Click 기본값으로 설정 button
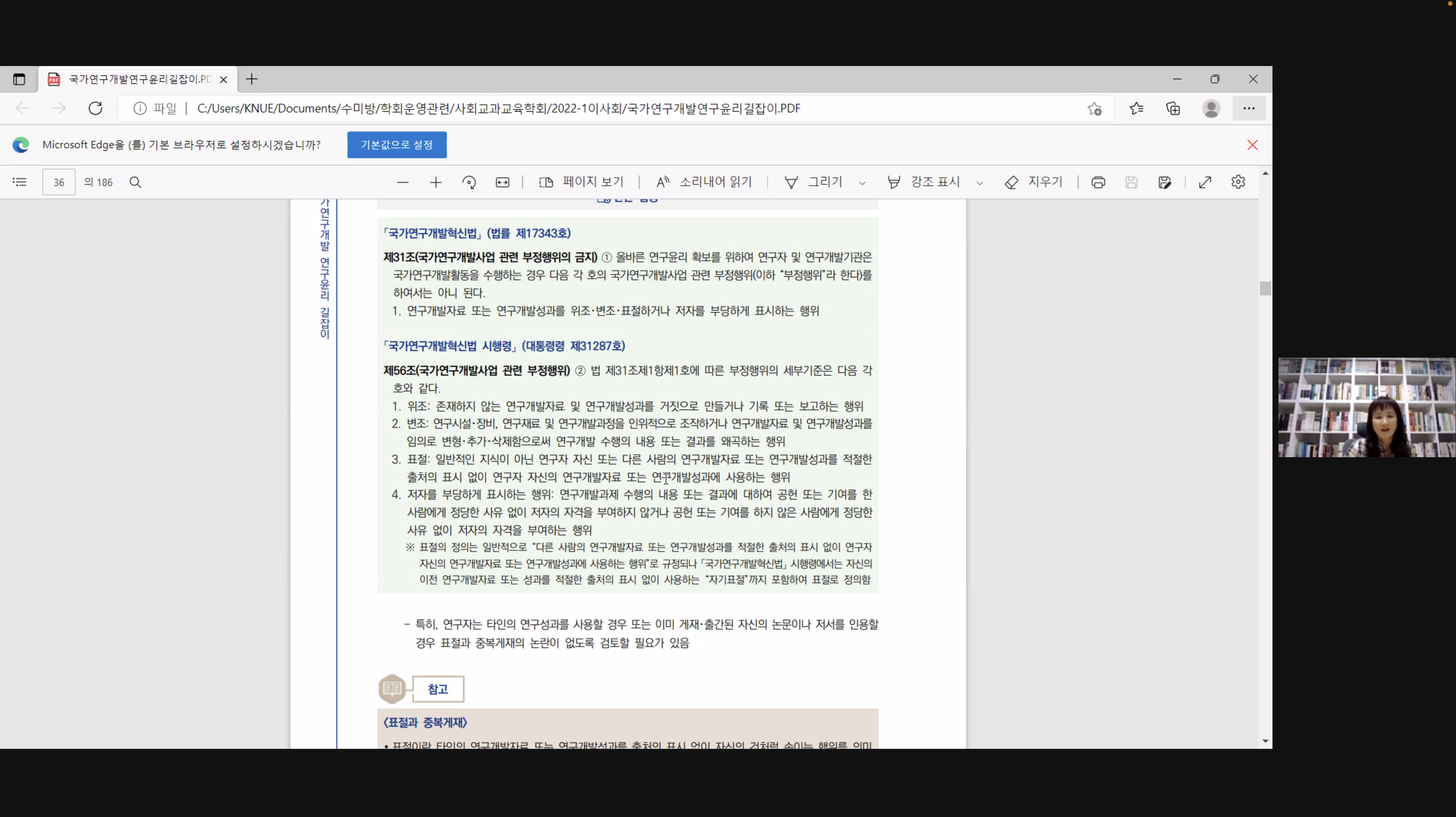 pos(397,145)
